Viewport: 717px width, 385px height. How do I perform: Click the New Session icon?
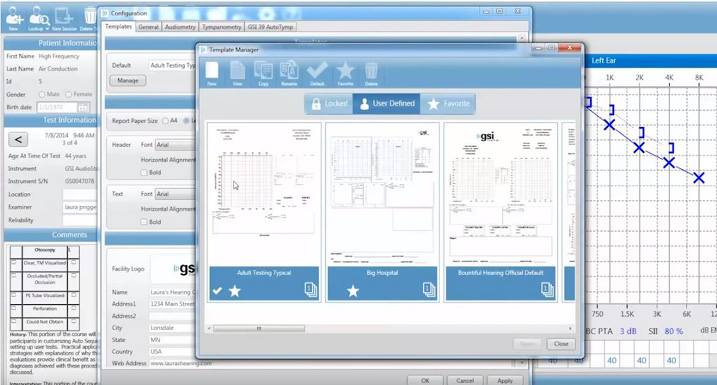(64, 18)
